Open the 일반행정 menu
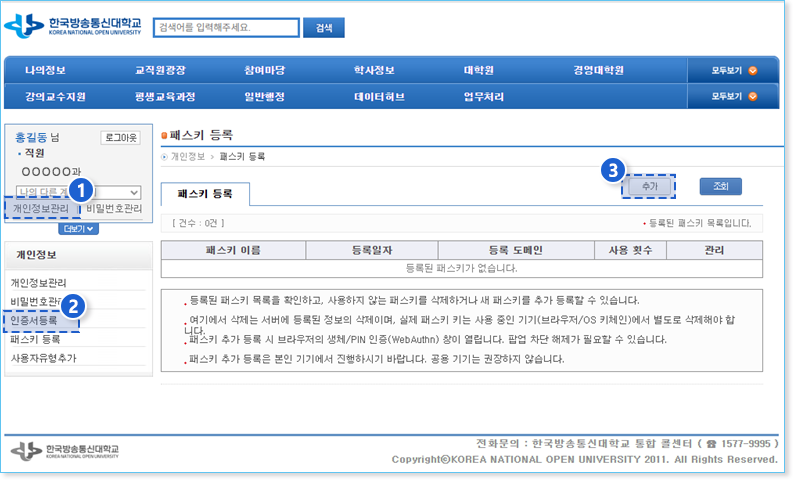The width and height of the screenshot is (793, 480). click(x=265, y=97)
